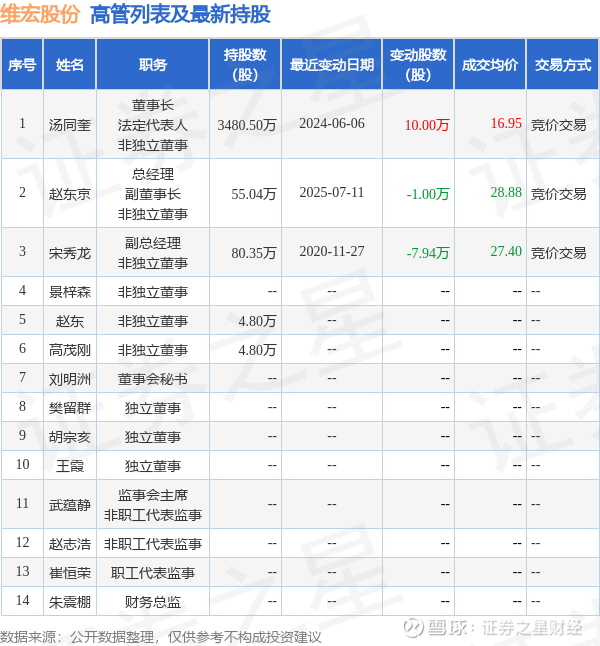The width and height of the screenshot is (600, 646).
Task: Click the holdings value 80.35万
Action: [253, 253]
